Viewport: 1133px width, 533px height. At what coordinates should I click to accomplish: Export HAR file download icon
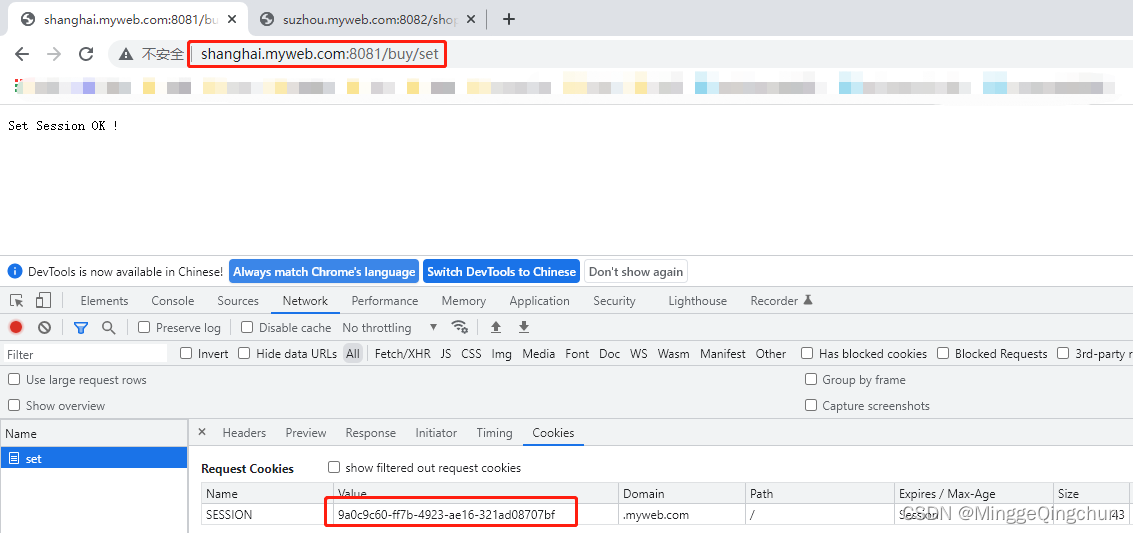[524, 327]
